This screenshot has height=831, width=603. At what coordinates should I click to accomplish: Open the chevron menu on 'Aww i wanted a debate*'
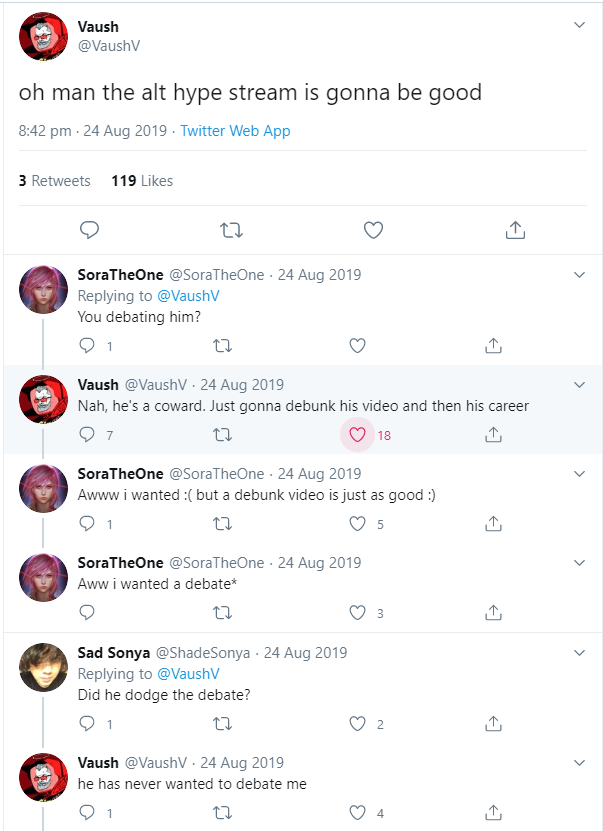click(x=579, y=563)
